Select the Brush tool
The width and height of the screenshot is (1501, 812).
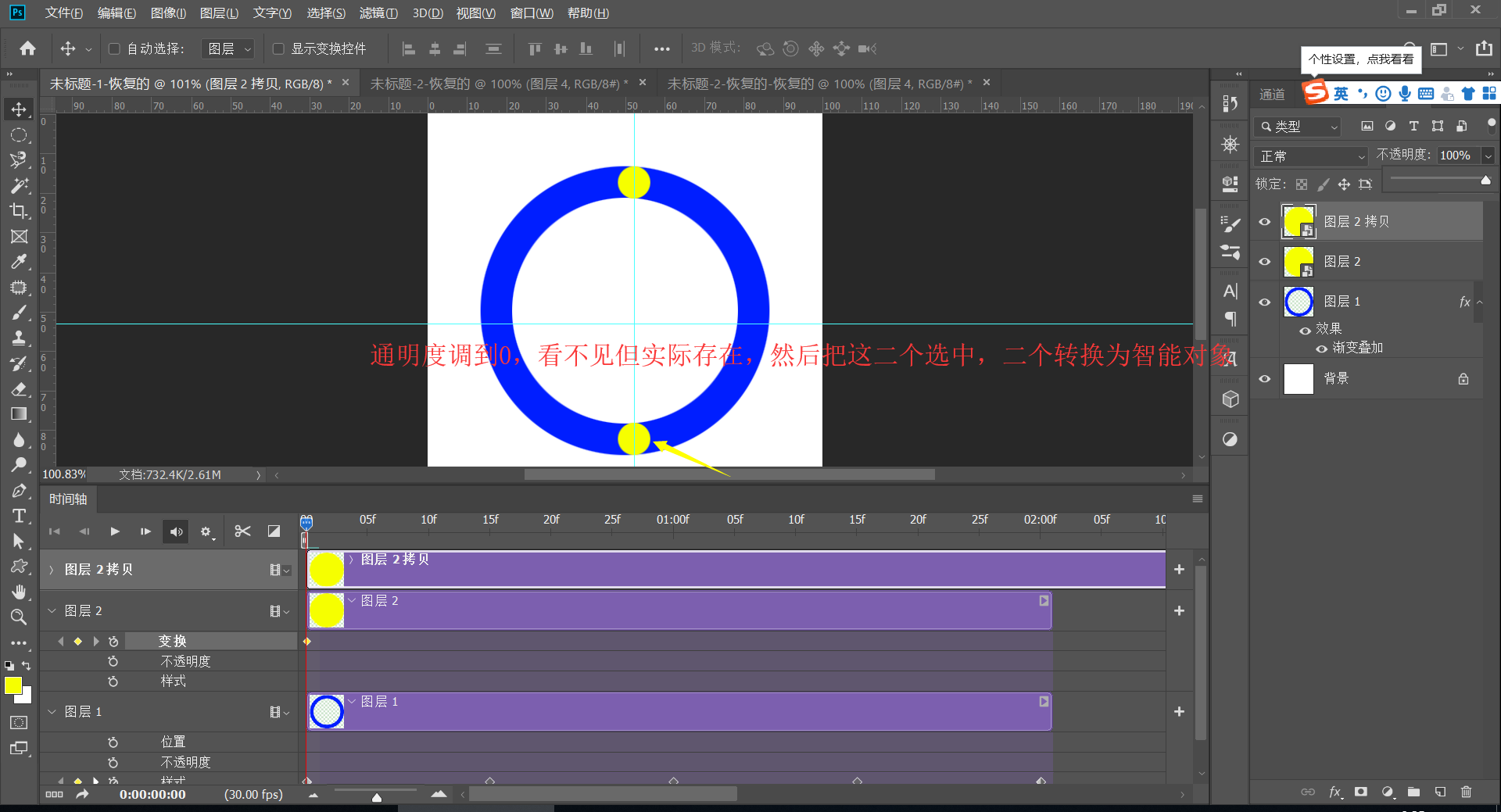tap(19, 312)
